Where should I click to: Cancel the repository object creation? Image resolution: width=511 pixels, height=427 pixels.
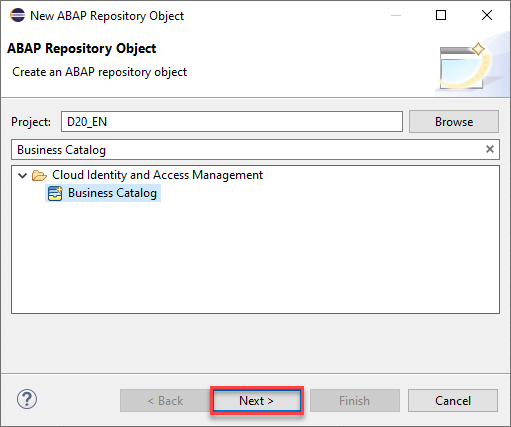pos(453,401)
